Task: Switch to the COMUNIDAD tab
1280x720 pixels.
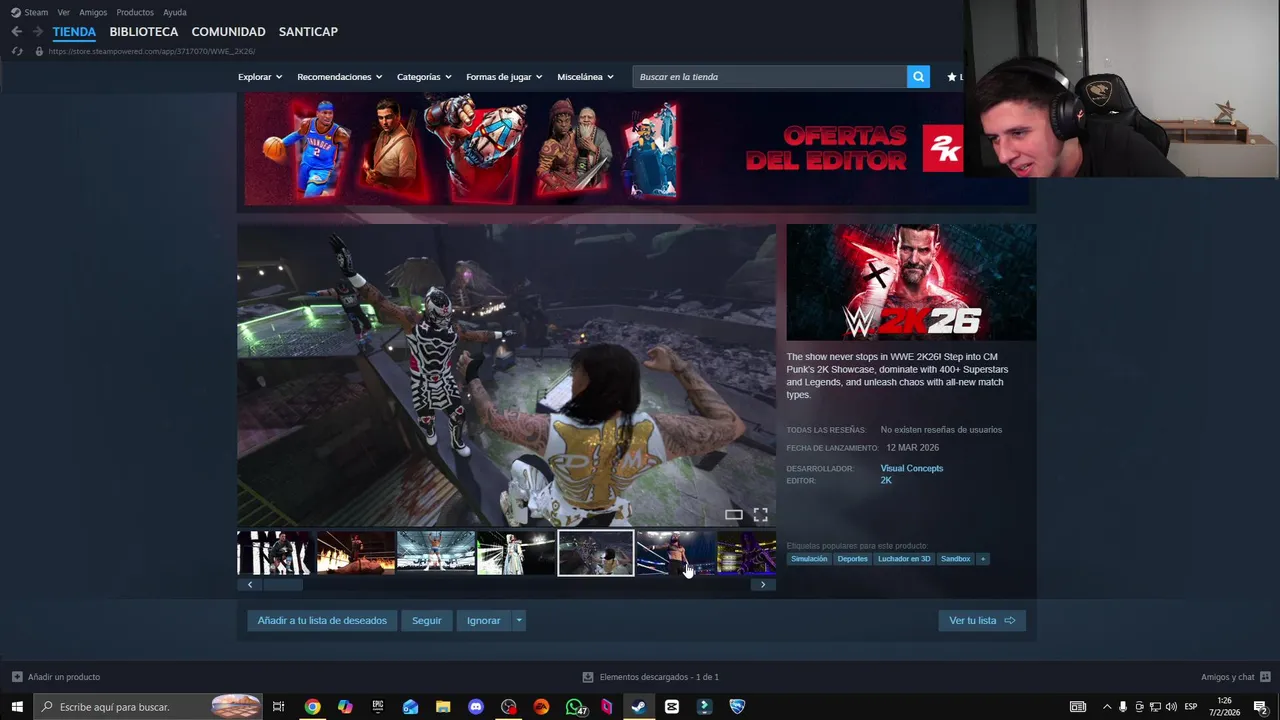Action: [x=228, y=32]
